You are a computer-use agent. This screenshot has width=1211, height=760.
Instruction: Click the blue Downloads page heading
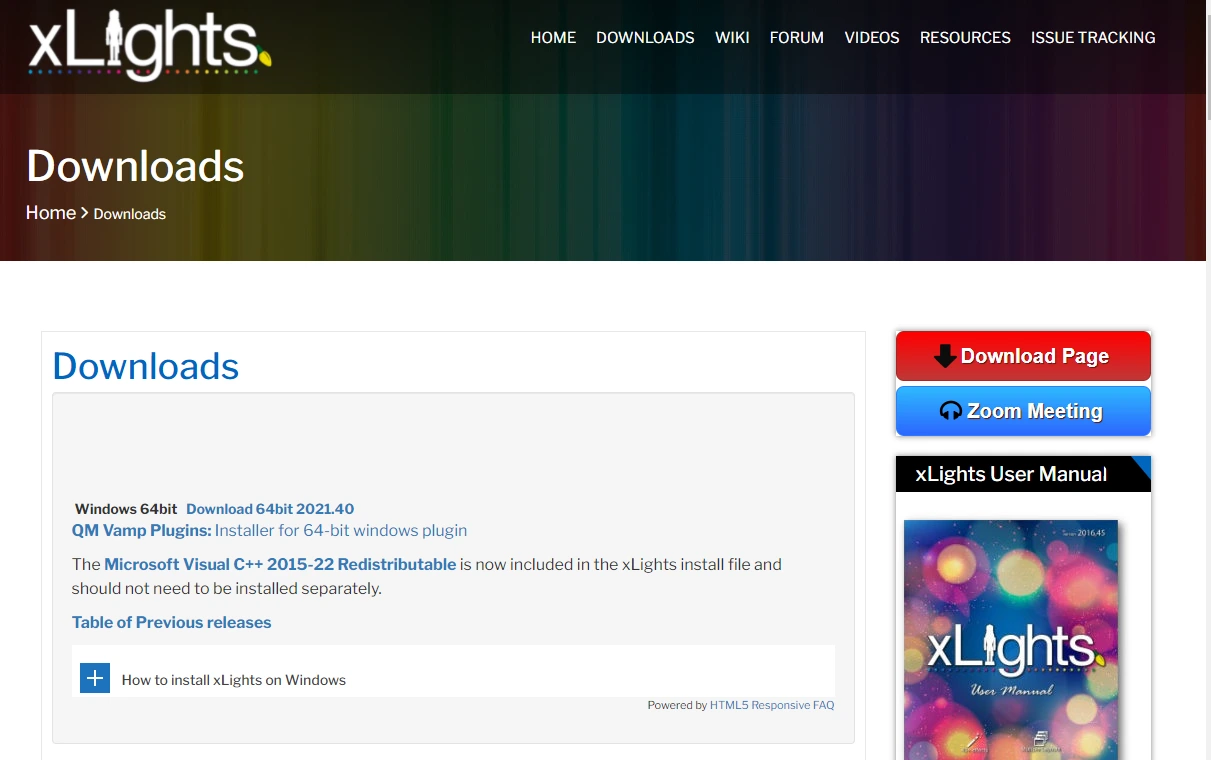coord(146,366)
